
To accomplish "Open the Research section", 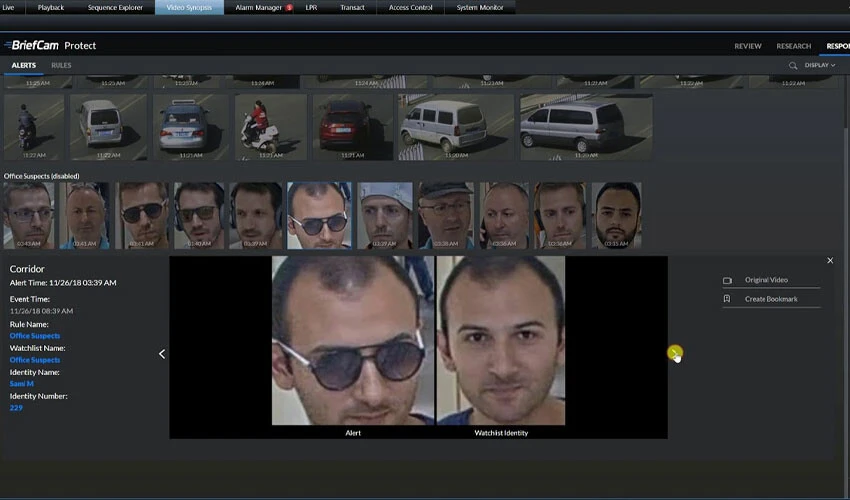I will tap(793, 46).
